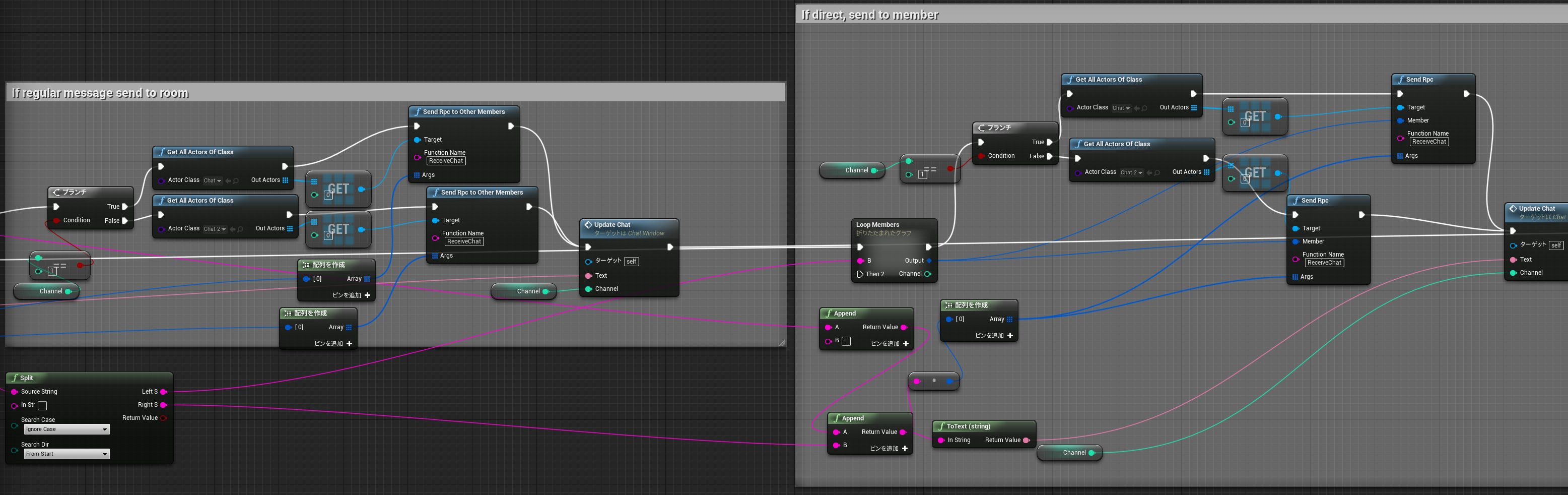Screen dimensions: 1568x495
Task: Select the Right S output pin on Split node
Action: coord(163,405)
